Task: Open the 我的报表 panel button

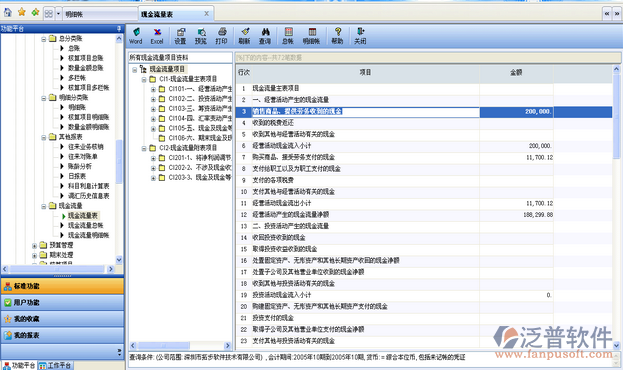Action: tap(62, 335)
